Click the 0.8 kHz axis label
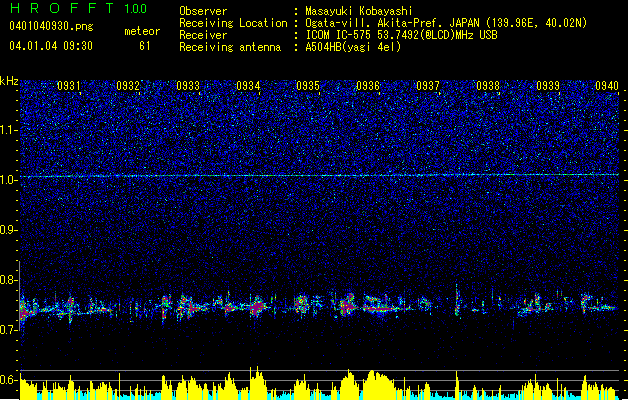Image resolution: width=629 pixels, height=400 pixels. tap(9, 280)
